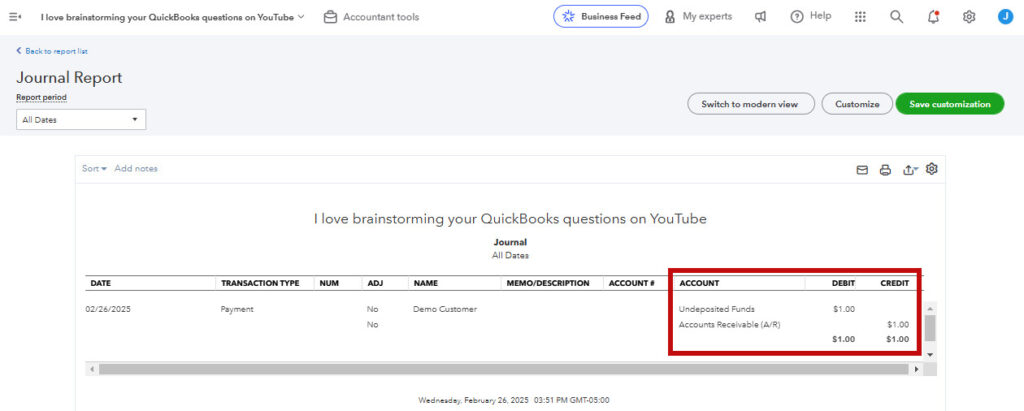Click the search magnifier icon
Screen dimensions: 1024x411
click(x=896, y=17)
